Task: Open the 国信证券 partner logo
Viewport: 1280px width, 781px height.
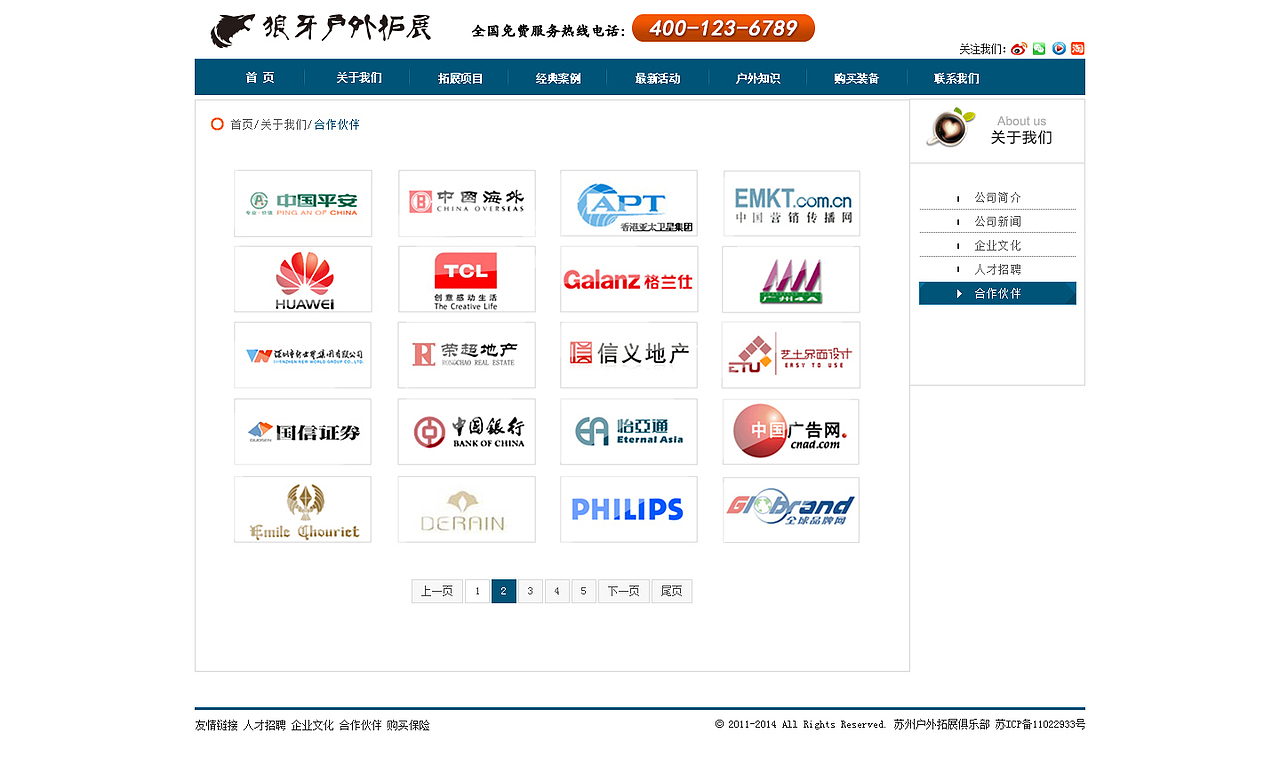Action: (303, 432)
